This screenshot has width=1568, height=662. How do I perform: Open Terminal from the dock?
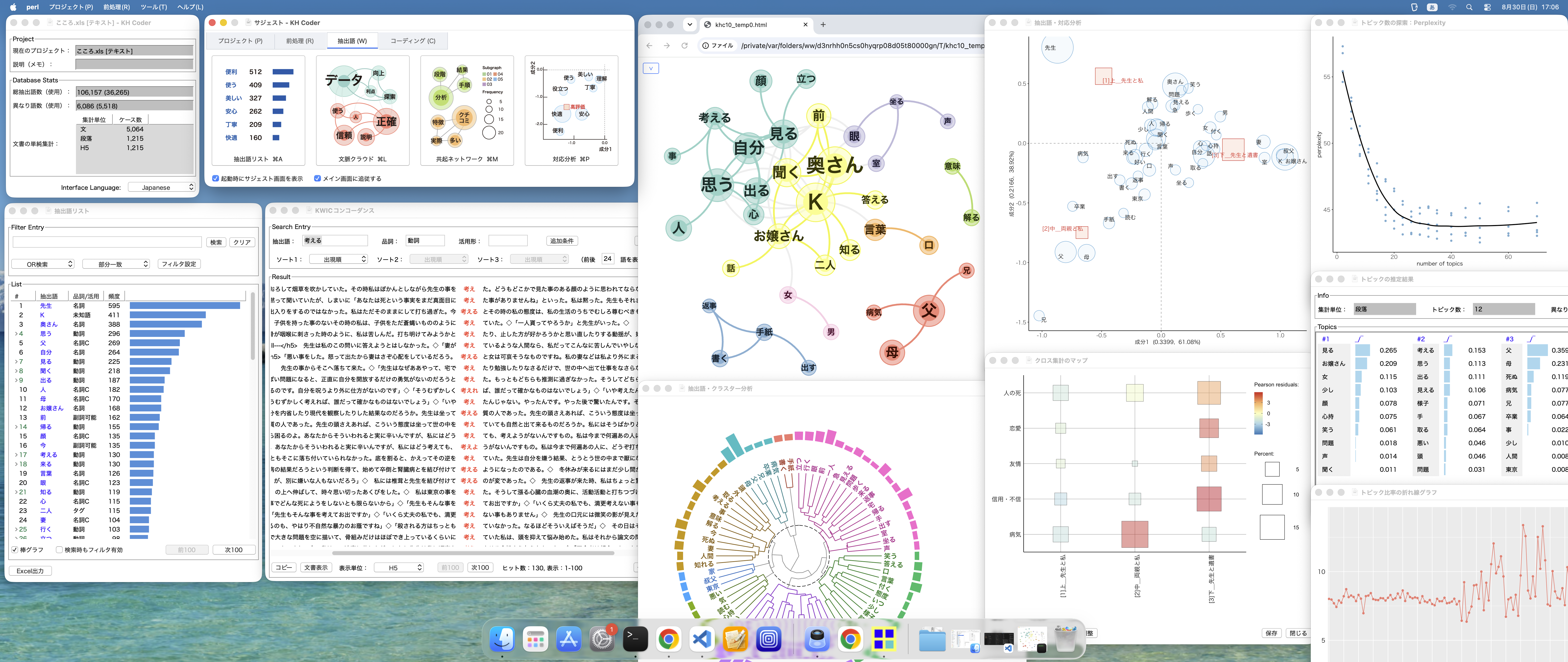tap(635, 639)
